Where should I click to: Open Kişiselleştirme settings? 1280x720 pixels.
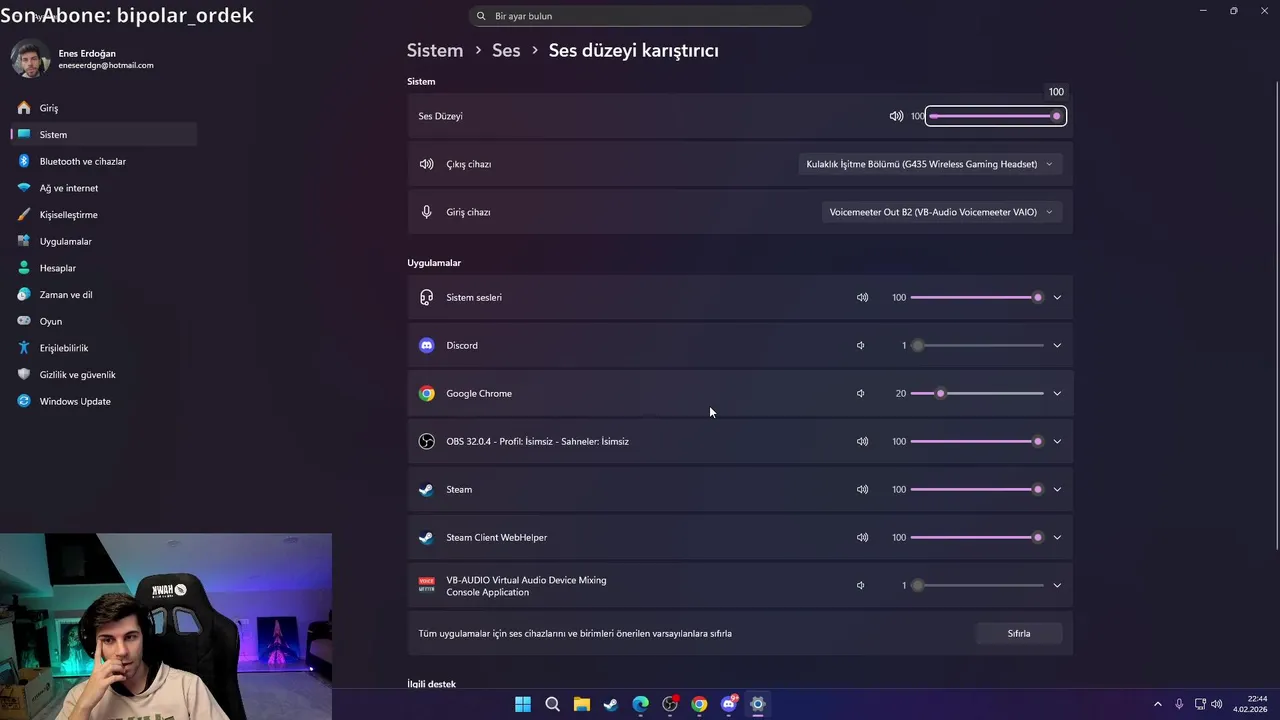point(103,215)
